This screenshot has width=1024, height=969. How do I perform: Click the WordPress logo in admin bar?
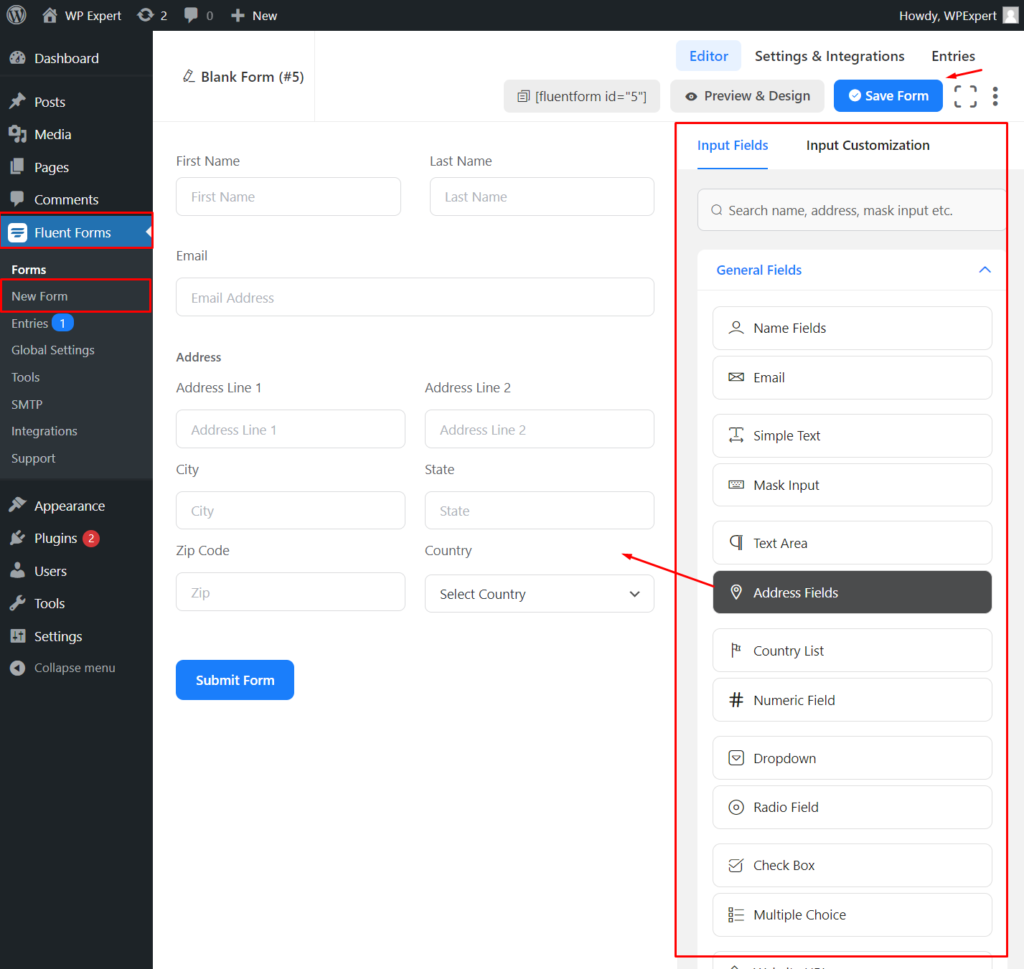point(16,15)
